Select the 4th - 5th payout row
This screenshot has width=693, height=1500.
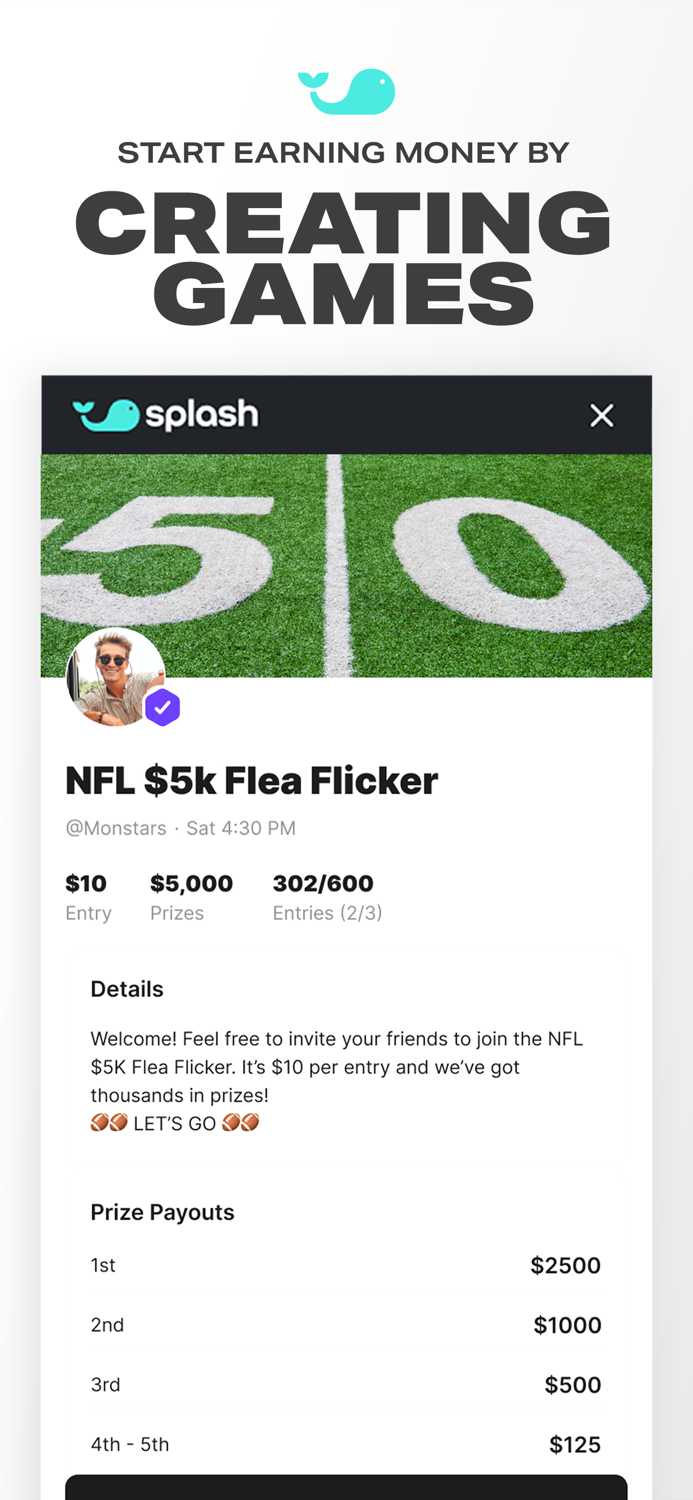[x=346, y=1444]
